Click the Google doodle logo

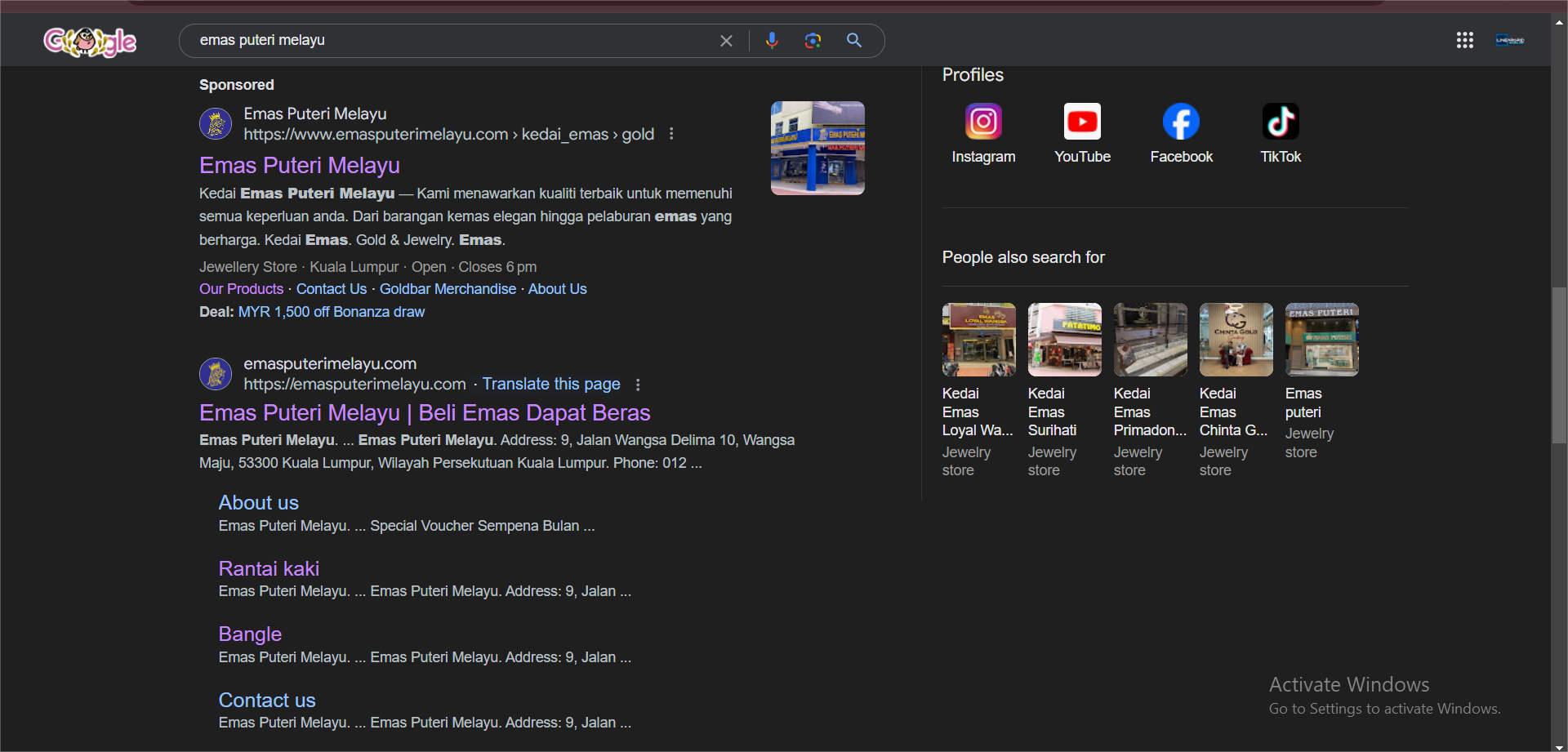[x=90, y=41]
